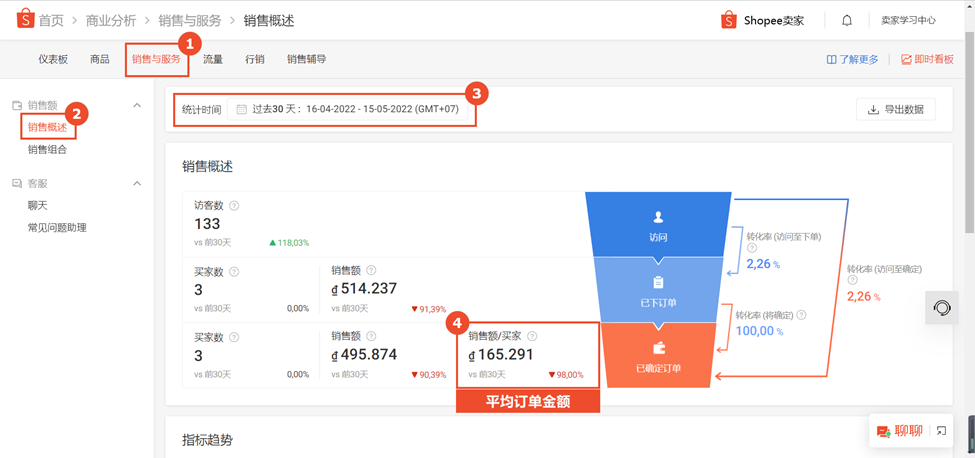Collapse the 客服 sidebar section

pyautogui.click(x=137, y=184)
